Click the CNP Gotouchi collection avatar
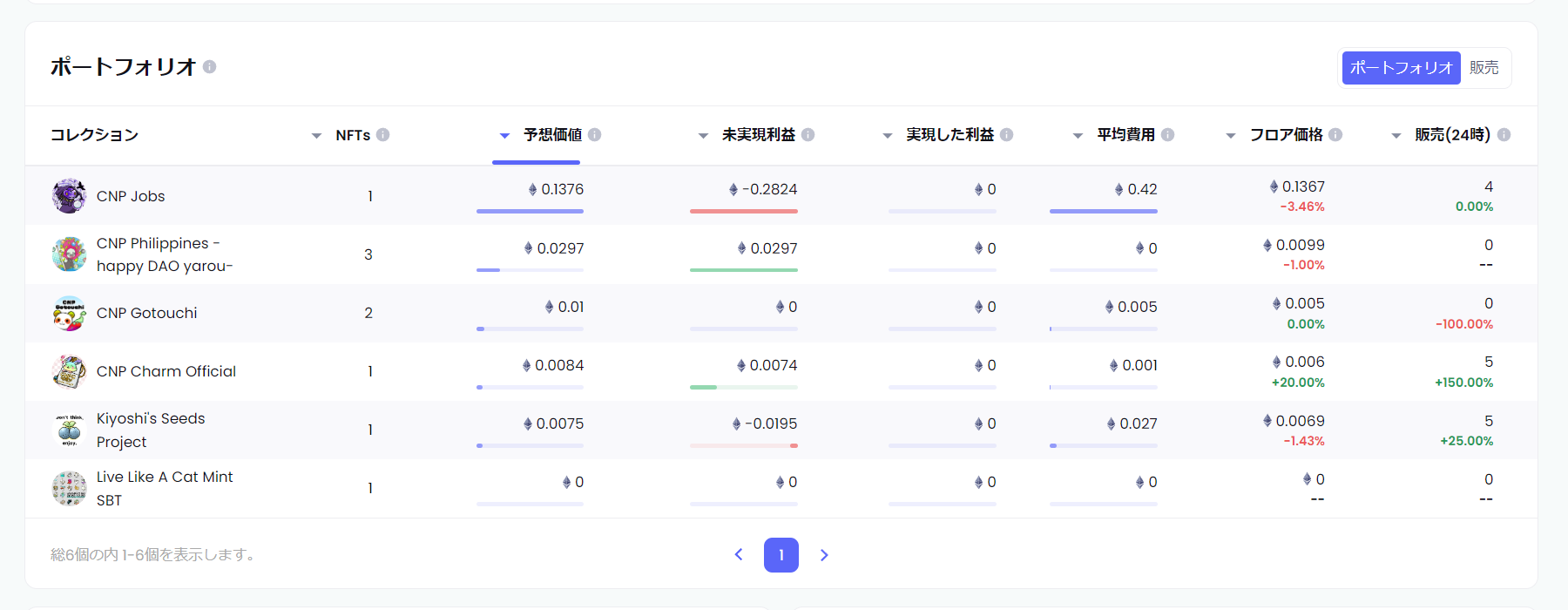1568x610 pixels. point(69,313)
